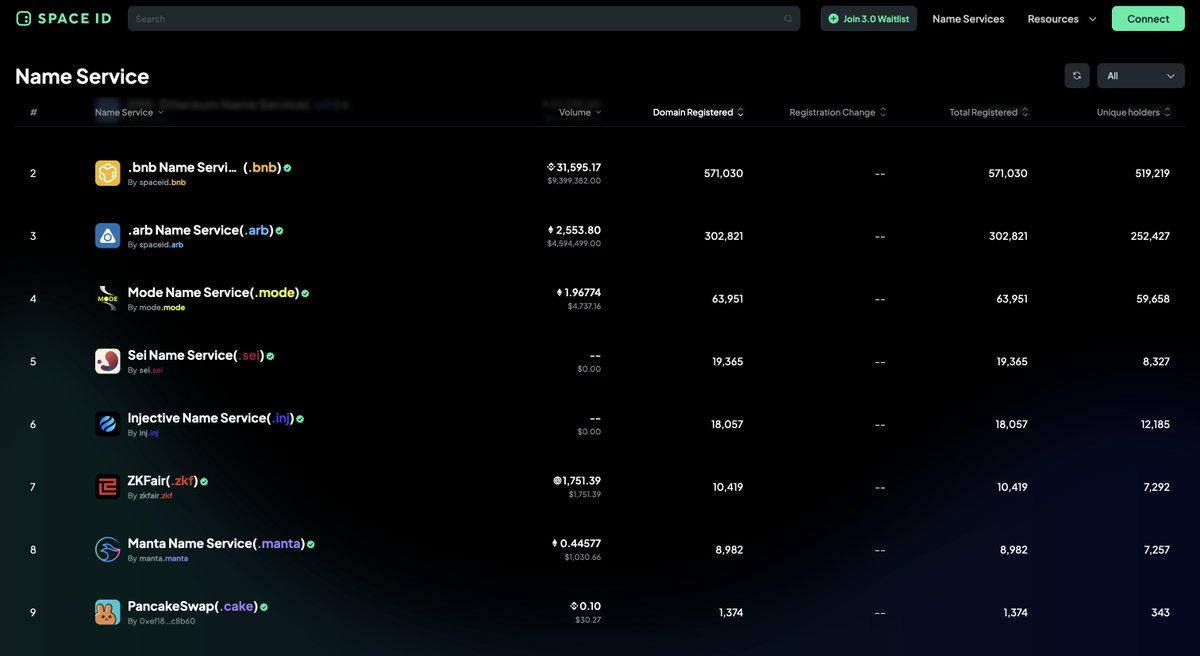
Task: Click the verified badge next to .inj
Action: pyautogui.click(x=300, y=419)
